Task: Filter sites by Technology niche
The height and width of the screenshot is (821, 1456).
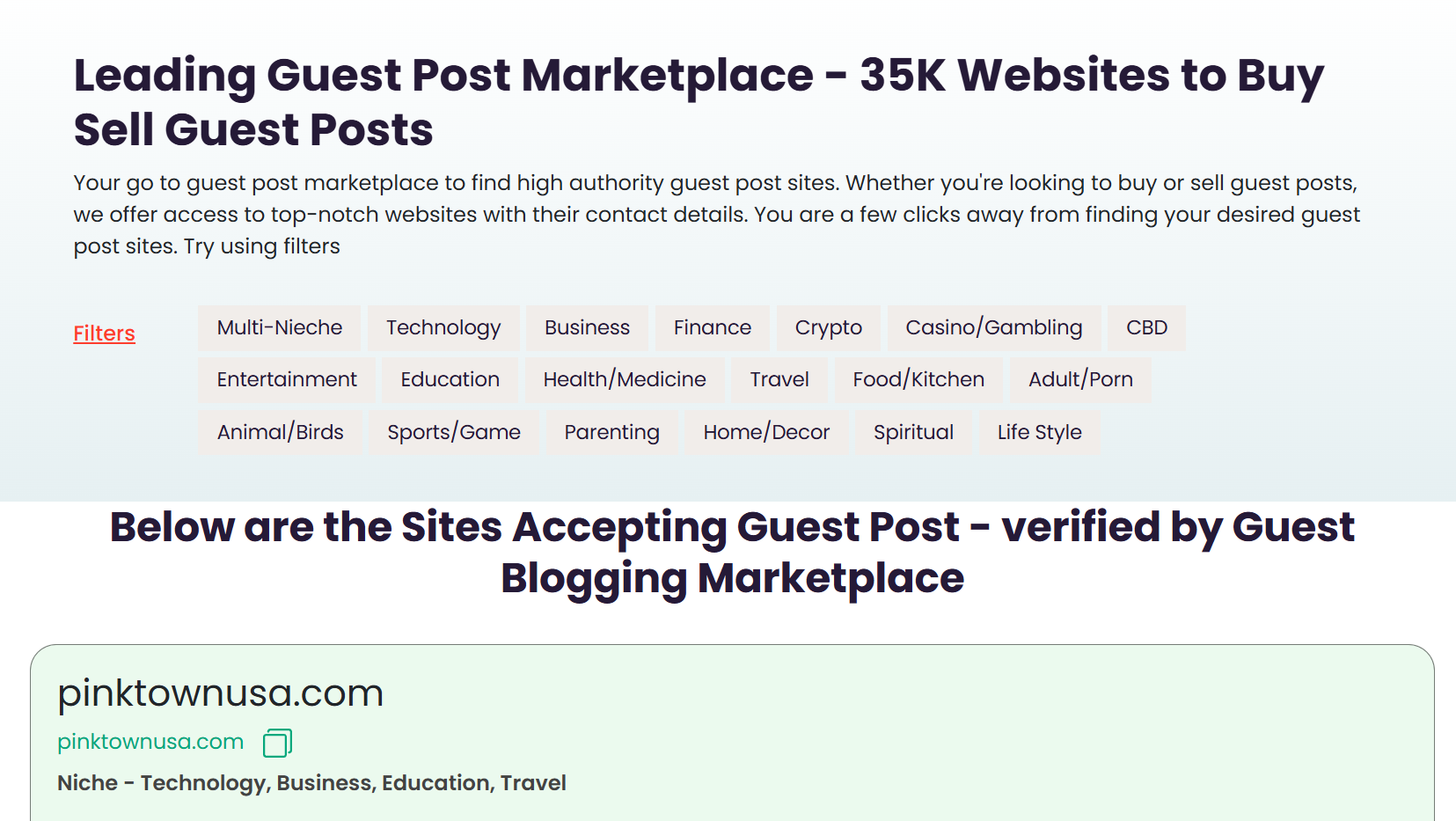Action: pos(443,327)
